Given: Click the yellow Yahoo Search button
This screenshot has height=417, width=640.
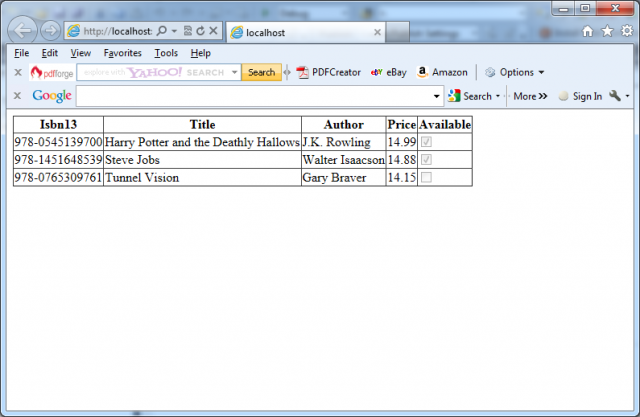Looking at the screenshot, I should pos(261,72).
